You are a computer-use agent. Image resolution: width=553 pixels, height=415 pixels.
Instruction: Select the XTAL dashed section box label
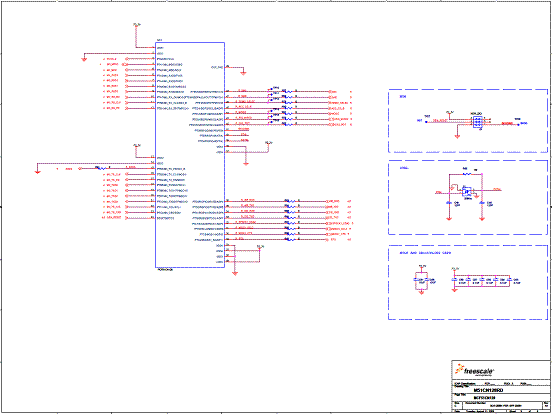click(x=403, y=168)
